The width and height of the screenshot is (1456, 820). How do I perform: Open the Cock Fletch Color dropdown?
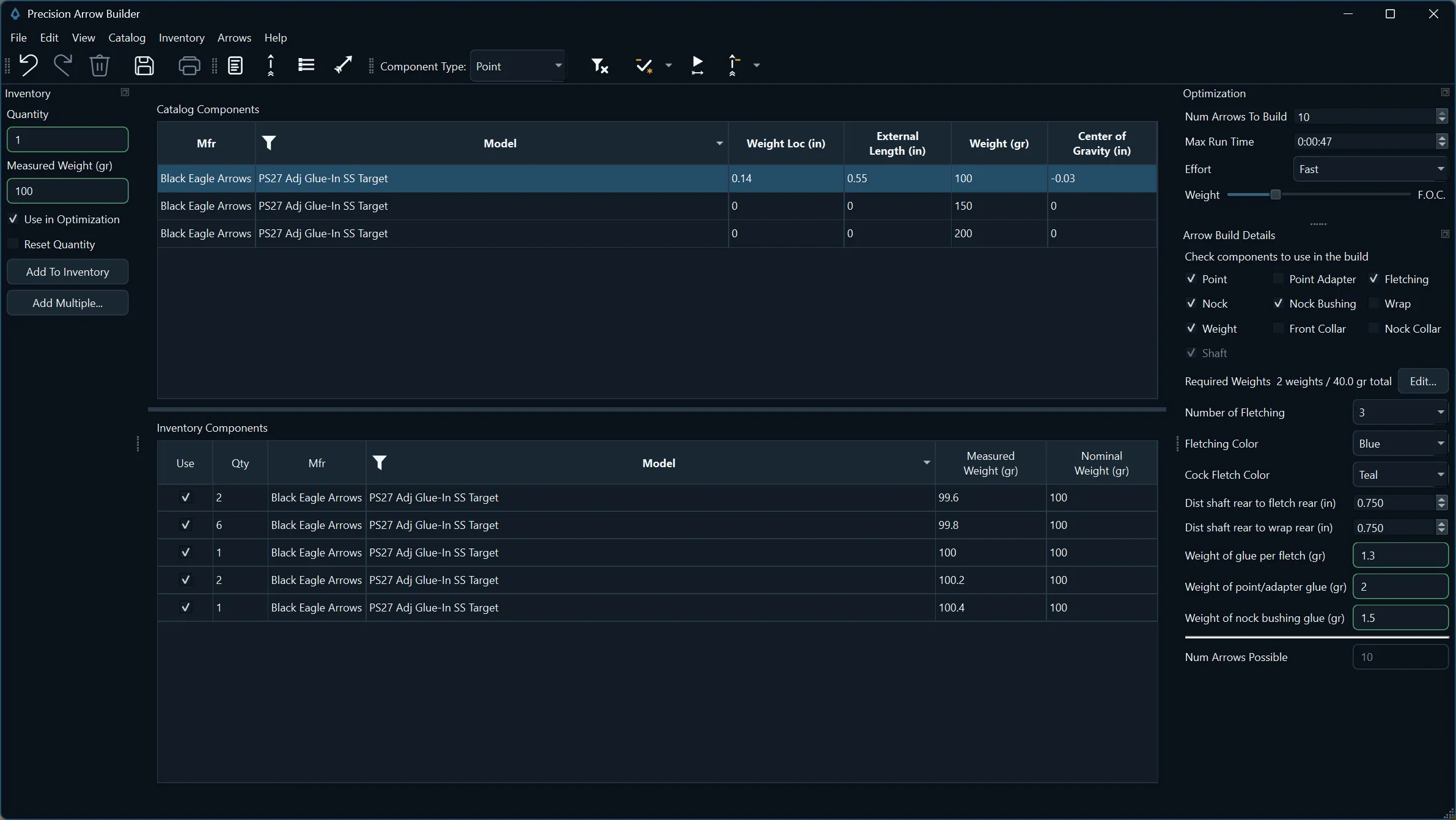pos(1400,475)
